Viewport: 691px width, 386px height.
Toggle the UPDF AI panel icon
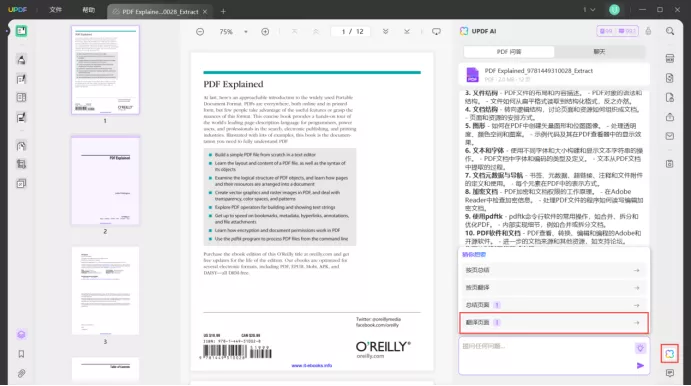669,354
